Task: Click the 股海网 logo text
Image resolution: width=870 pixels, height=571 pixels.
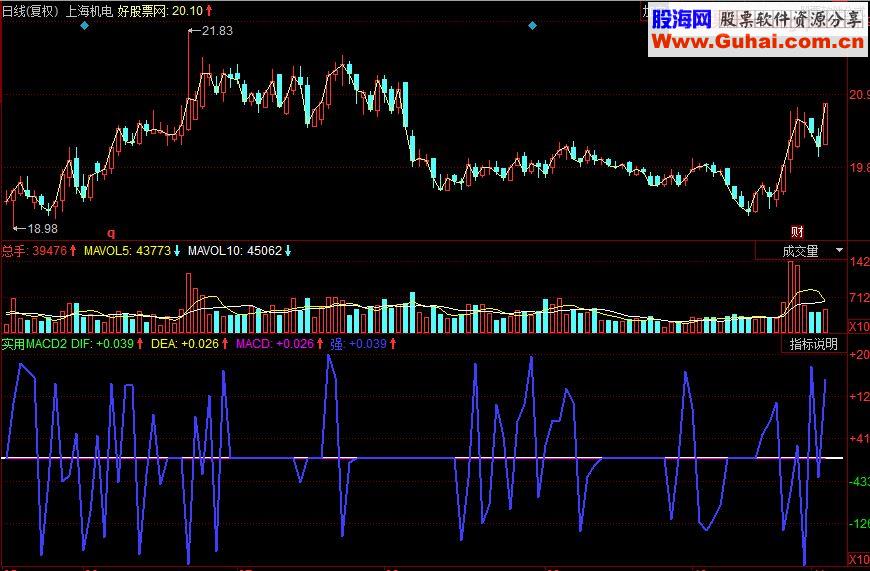Action: [x=681, y=19]
